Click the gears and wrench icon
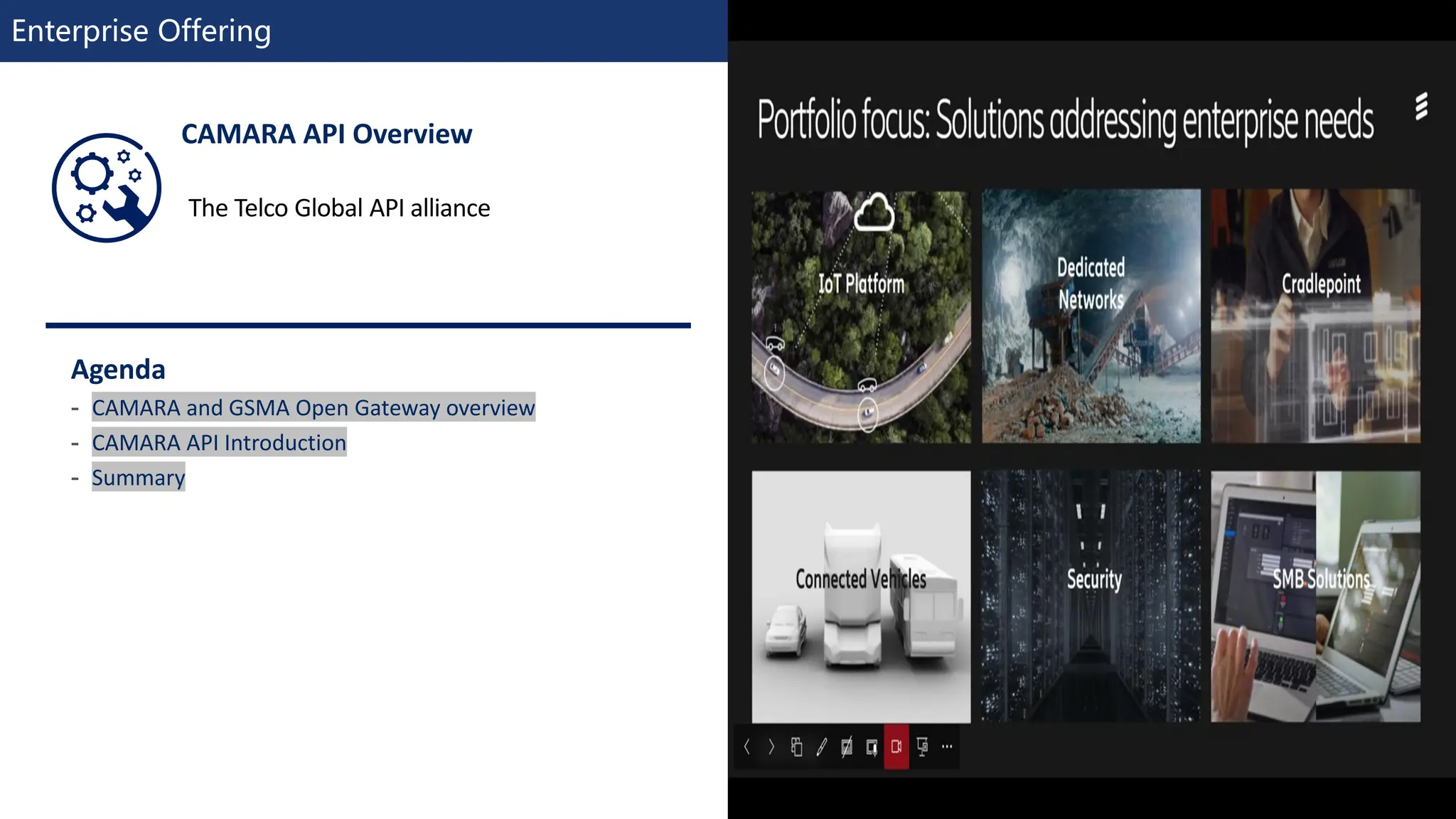Viewport: 1456px width, 819px height. (x=107, y=188)
